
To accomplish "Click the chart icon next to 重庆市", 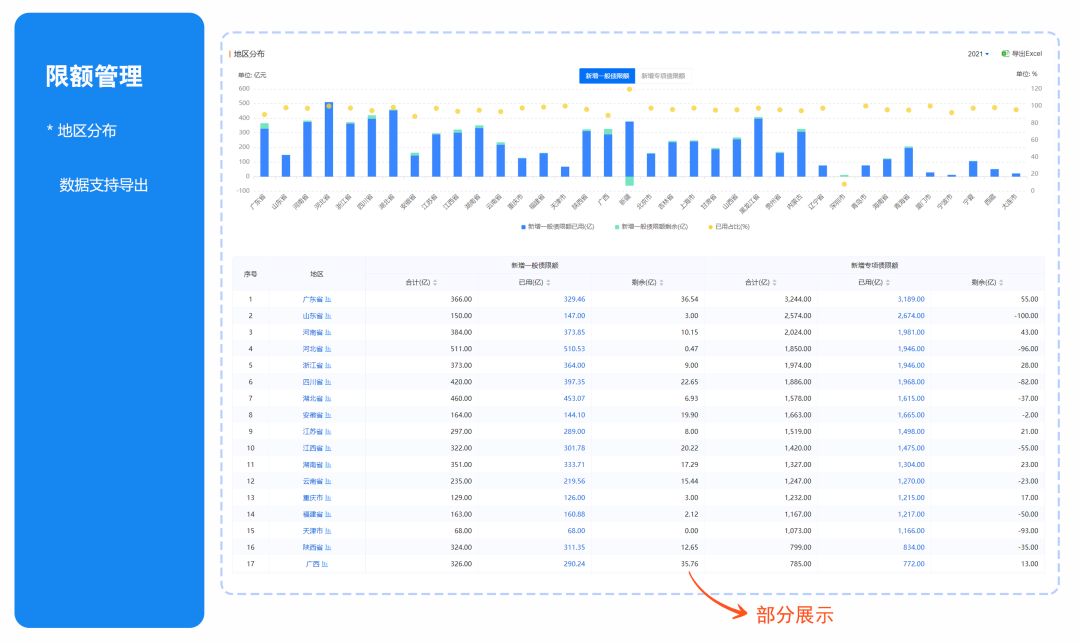I will coord(328,497).
